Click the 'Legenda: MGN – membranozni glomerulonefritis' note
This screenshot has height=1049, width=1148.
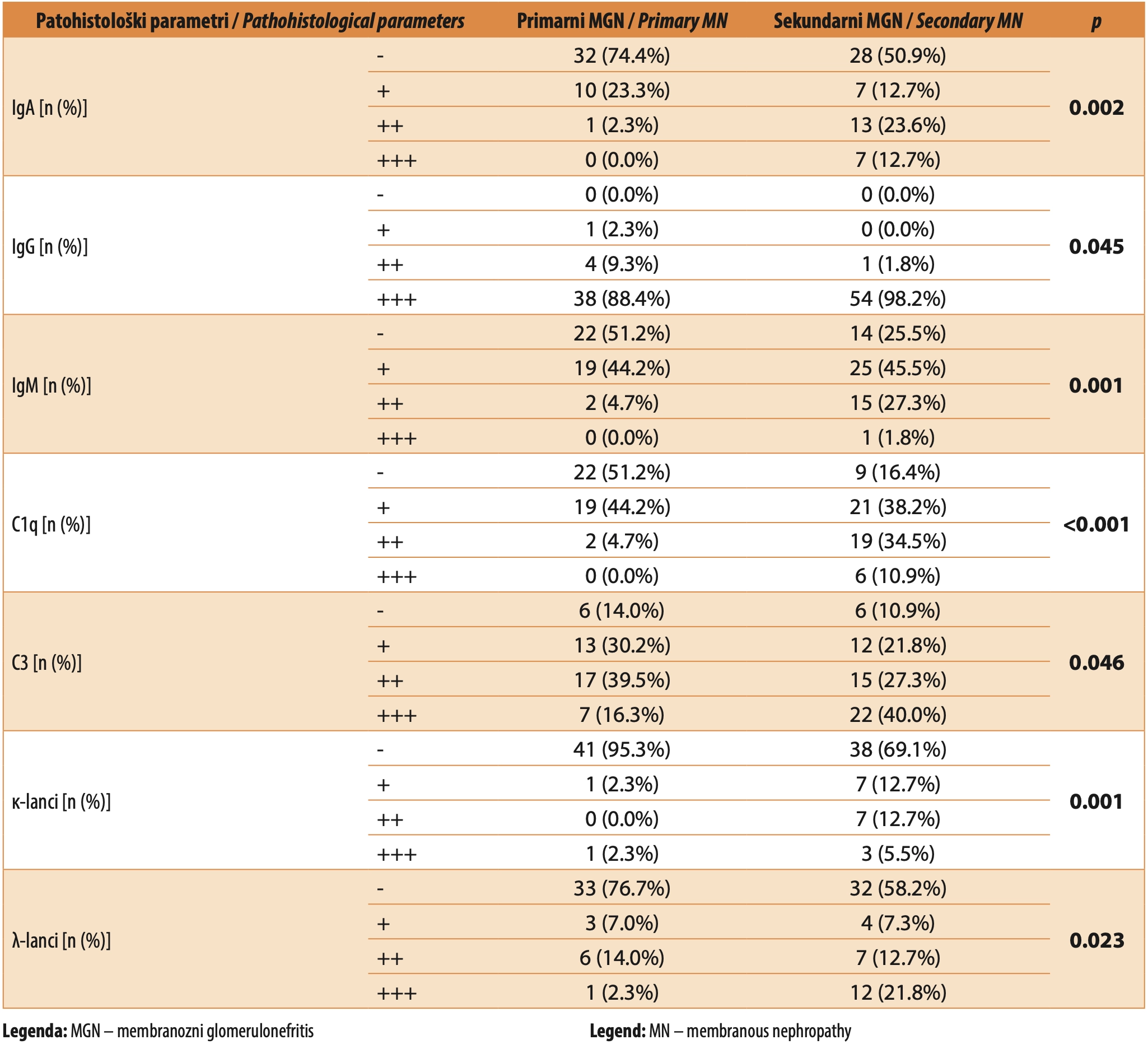tap(158, 1031)
